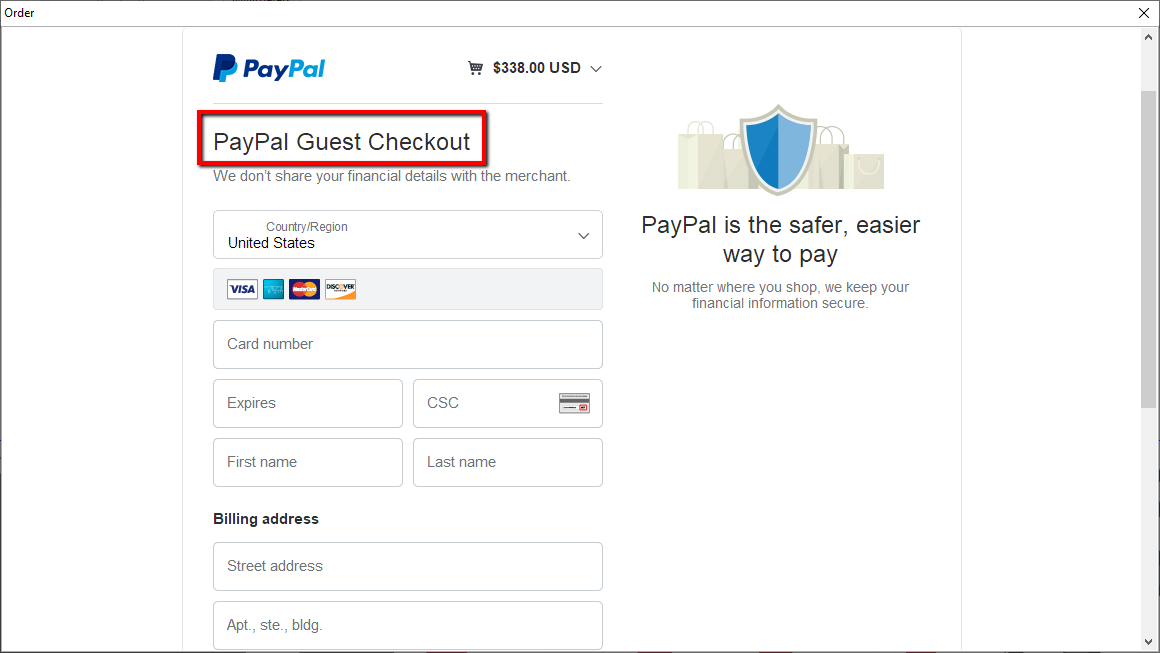Click the chevron next to cart total
Image resolution: width=1160 pixels, height=653 pixels.
(596, 69)
